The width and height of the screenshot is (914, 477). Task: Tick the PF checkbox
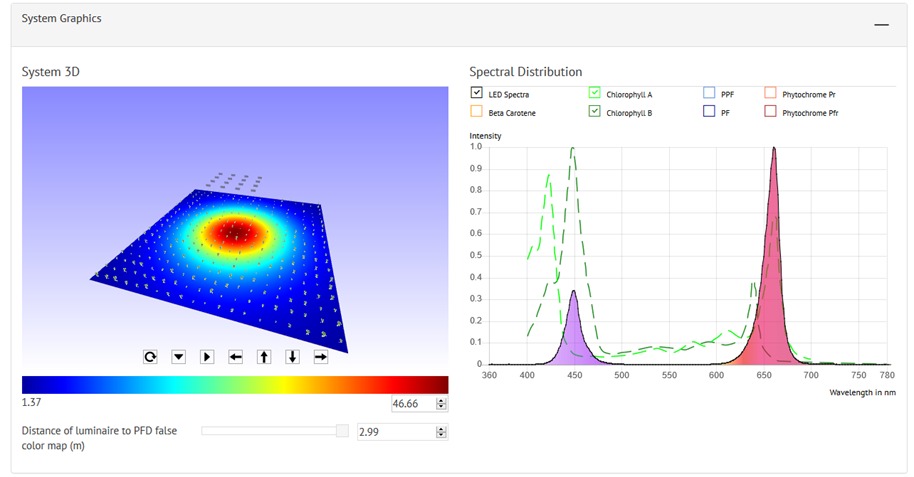pos(709,112)
